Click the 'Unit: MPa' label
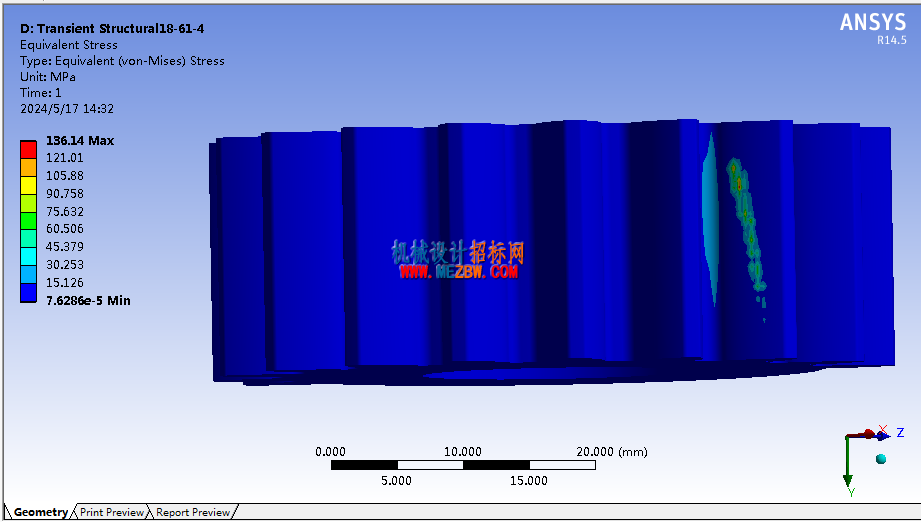 [48, 77]
